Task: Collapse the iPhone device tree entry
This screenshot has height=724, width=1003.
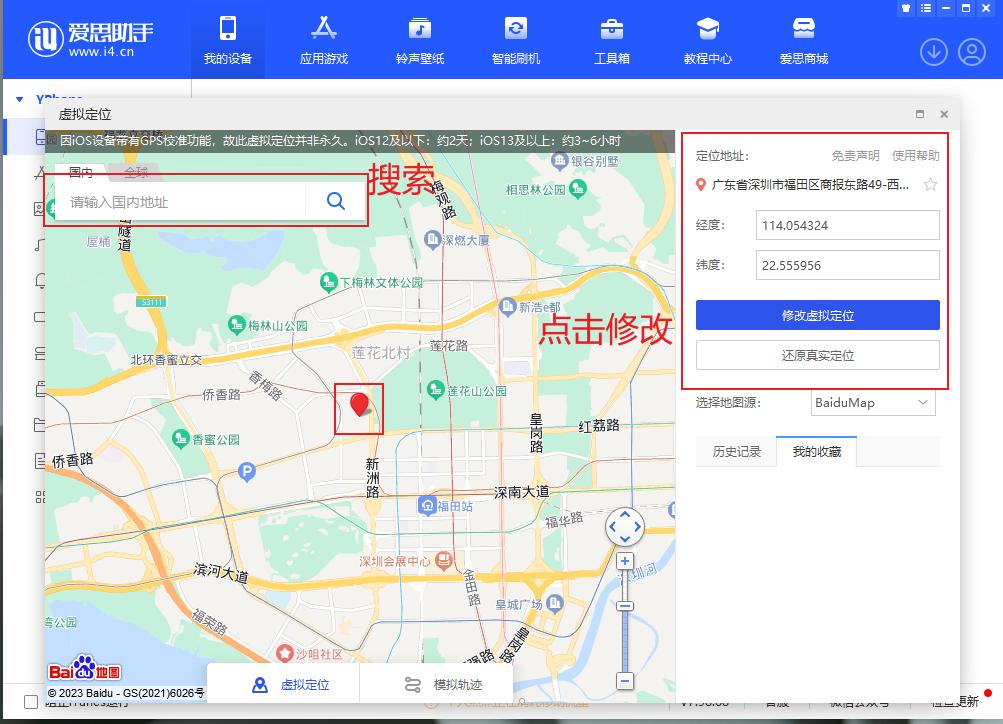Action: click(18, 101)
